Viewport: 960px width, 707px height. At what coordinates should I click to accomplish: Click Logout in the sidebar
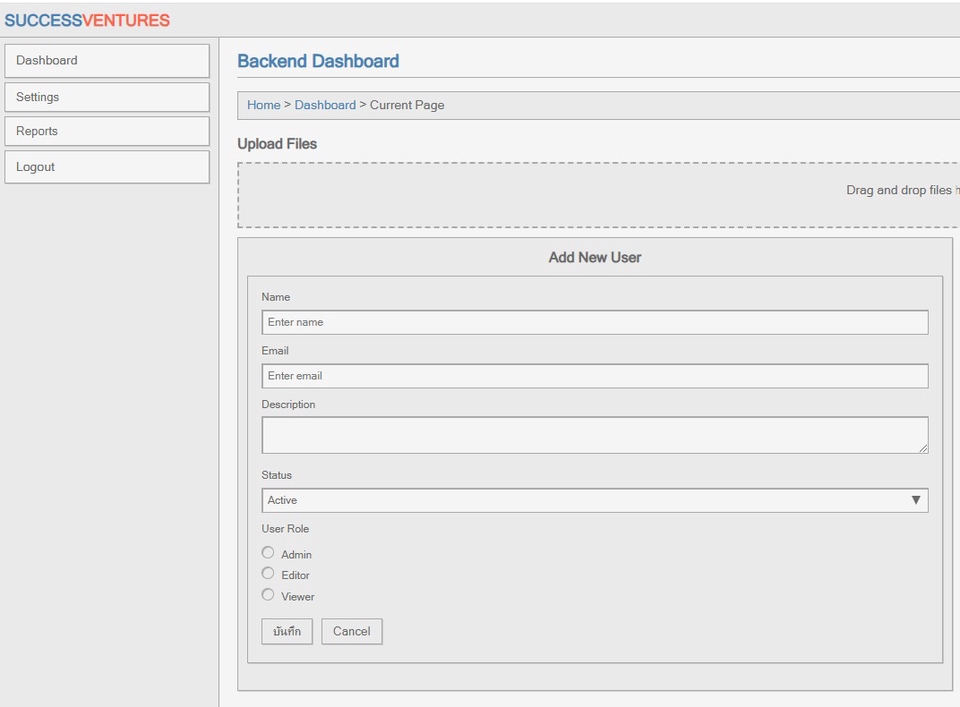point(107,166)
